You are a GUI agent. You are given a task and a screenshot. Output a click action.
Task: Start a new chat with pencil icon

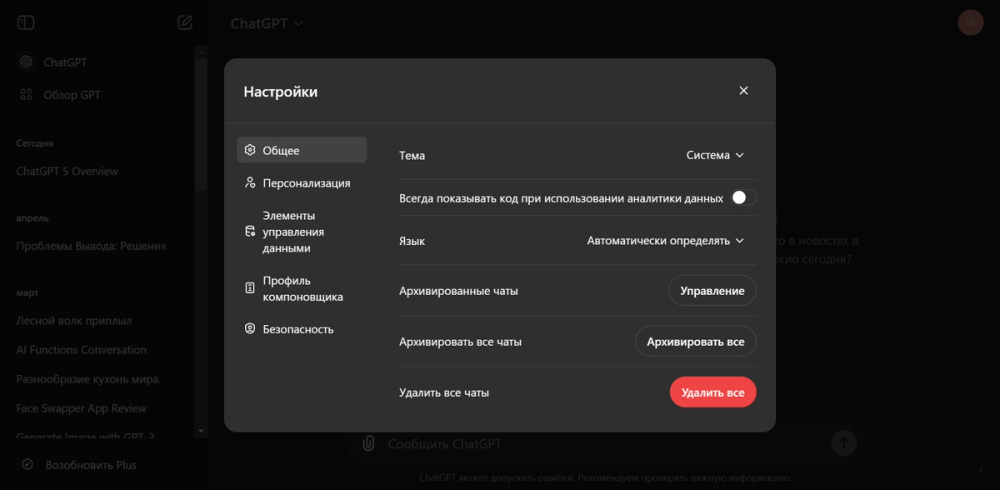pos(185,23)
